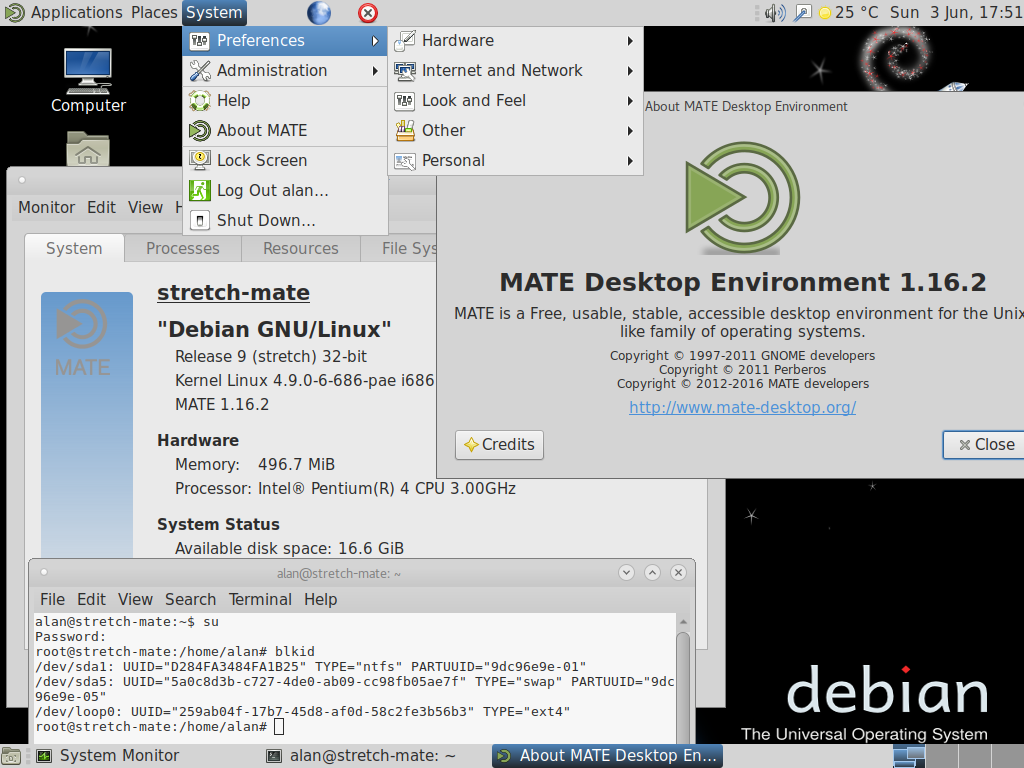Screen dimensions: 1024x768
Task: Click the System Monitor taskbar icon
Action: click(44, 756)
